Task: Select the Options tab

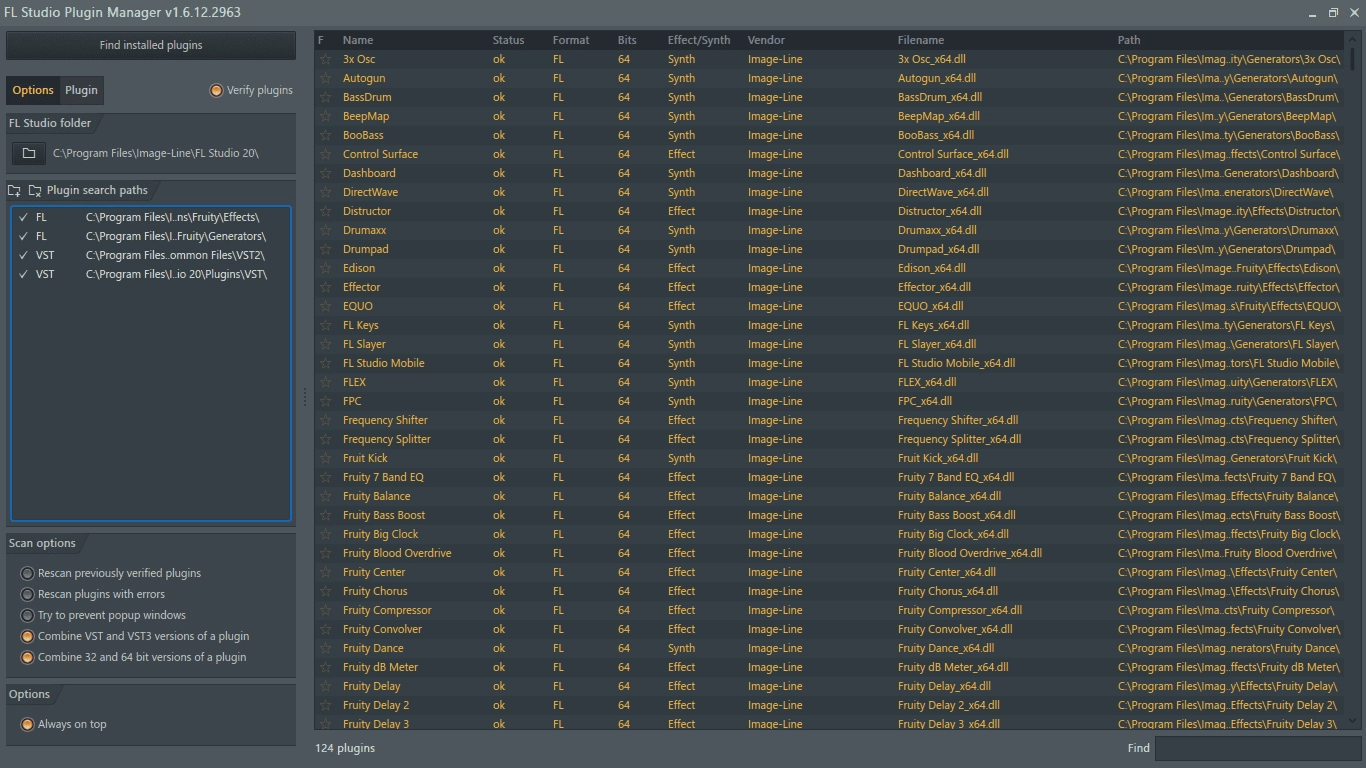Action: coord(33,90)
